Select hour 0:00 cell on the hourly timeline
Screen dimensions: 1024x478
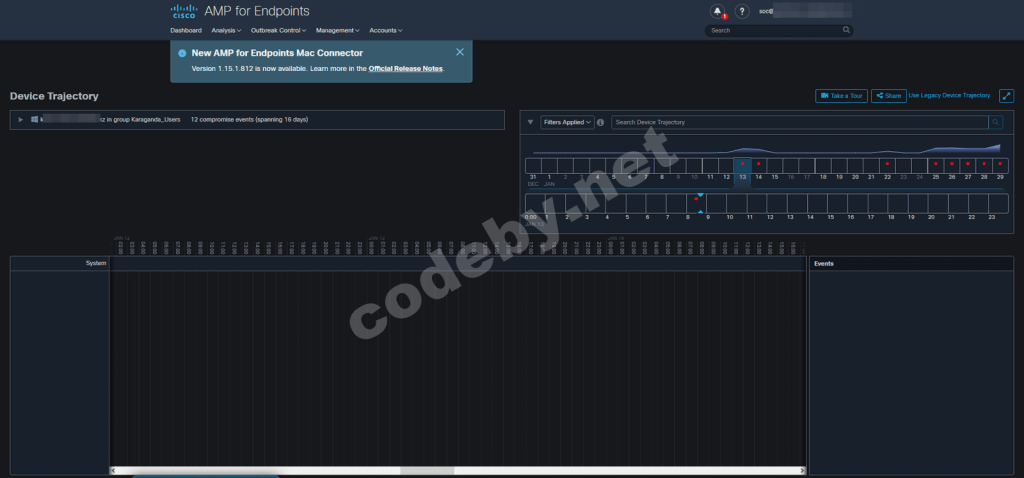tap(536, 203)
